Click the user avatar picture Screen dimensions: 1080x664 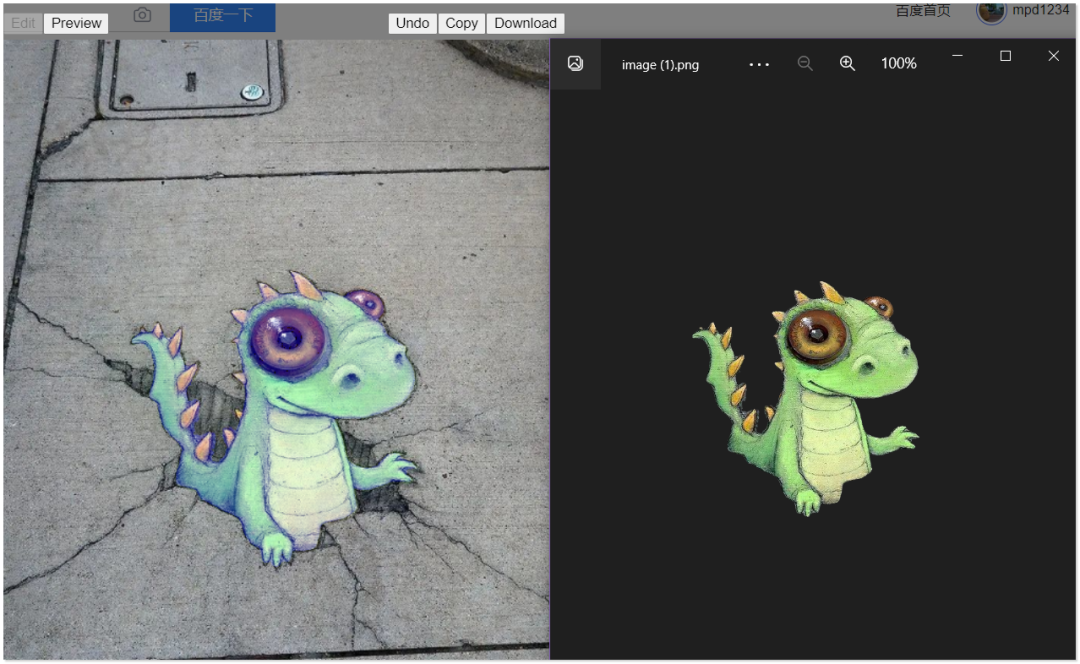[991, 11]
